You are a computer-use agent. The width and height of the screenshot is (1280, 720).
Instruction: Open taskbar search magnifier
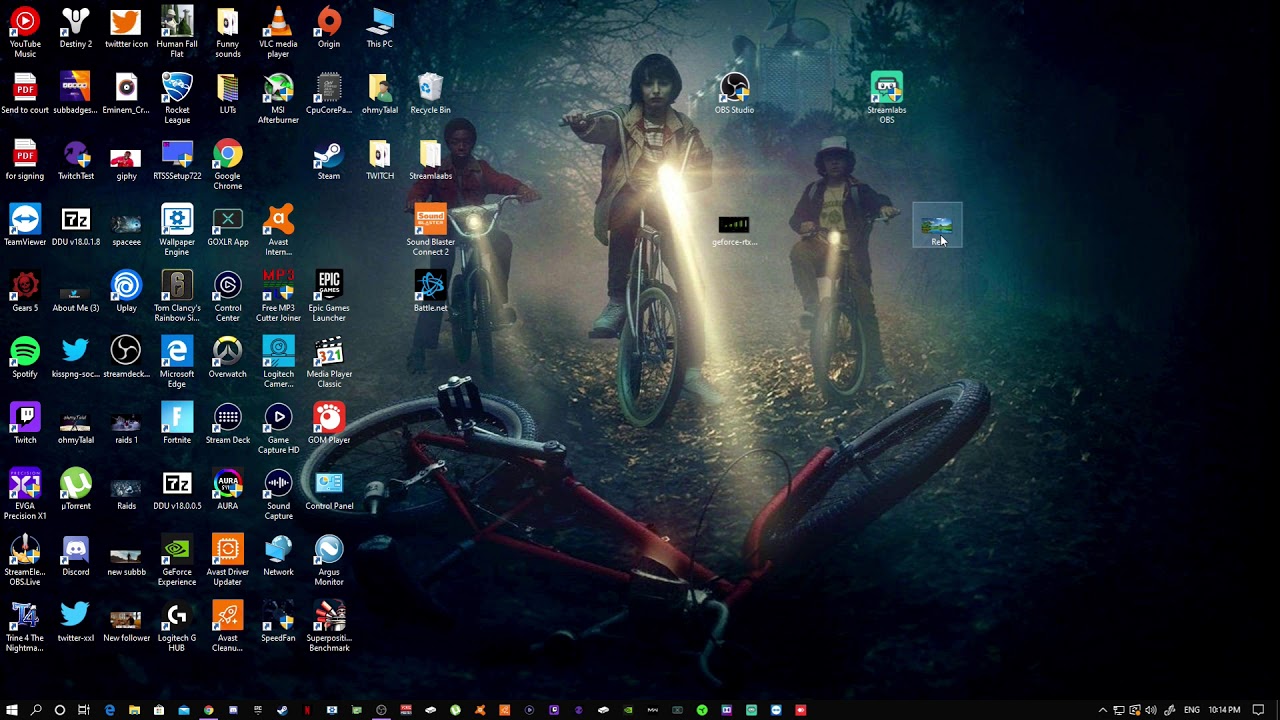click(x=36, y=710)
